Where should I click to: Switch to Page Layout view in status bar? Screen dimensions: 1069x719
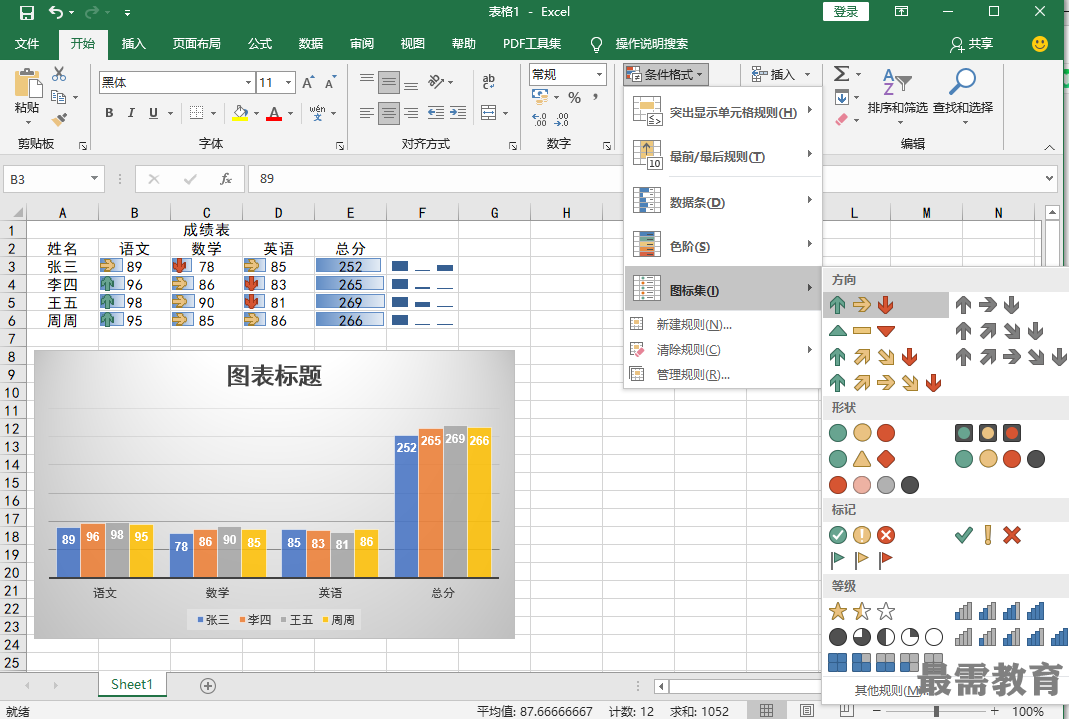pyautogui.click(x=807, y=711)
